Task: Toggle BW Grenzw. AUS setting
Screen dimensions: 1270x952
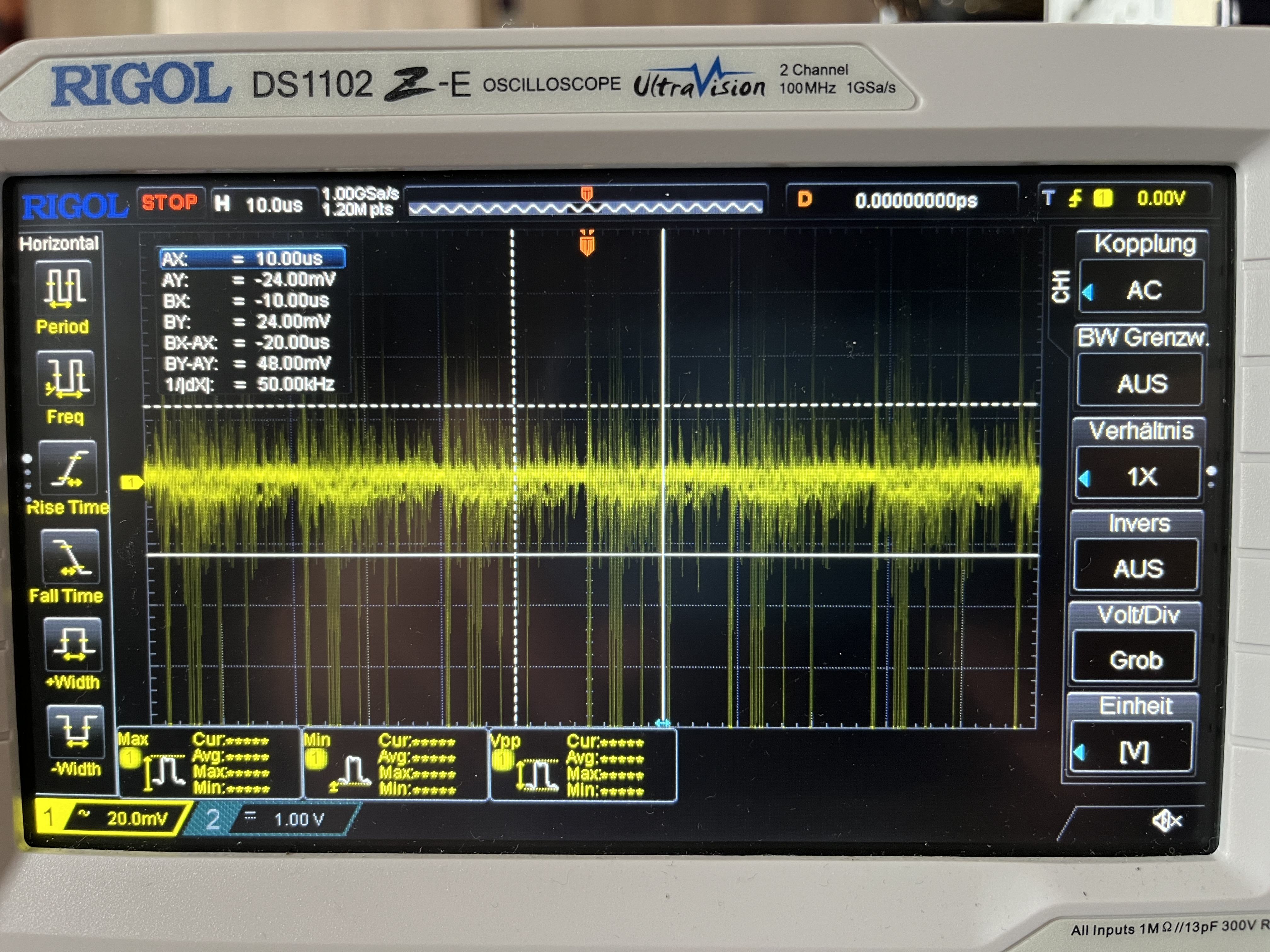Action: point(1141,383)
